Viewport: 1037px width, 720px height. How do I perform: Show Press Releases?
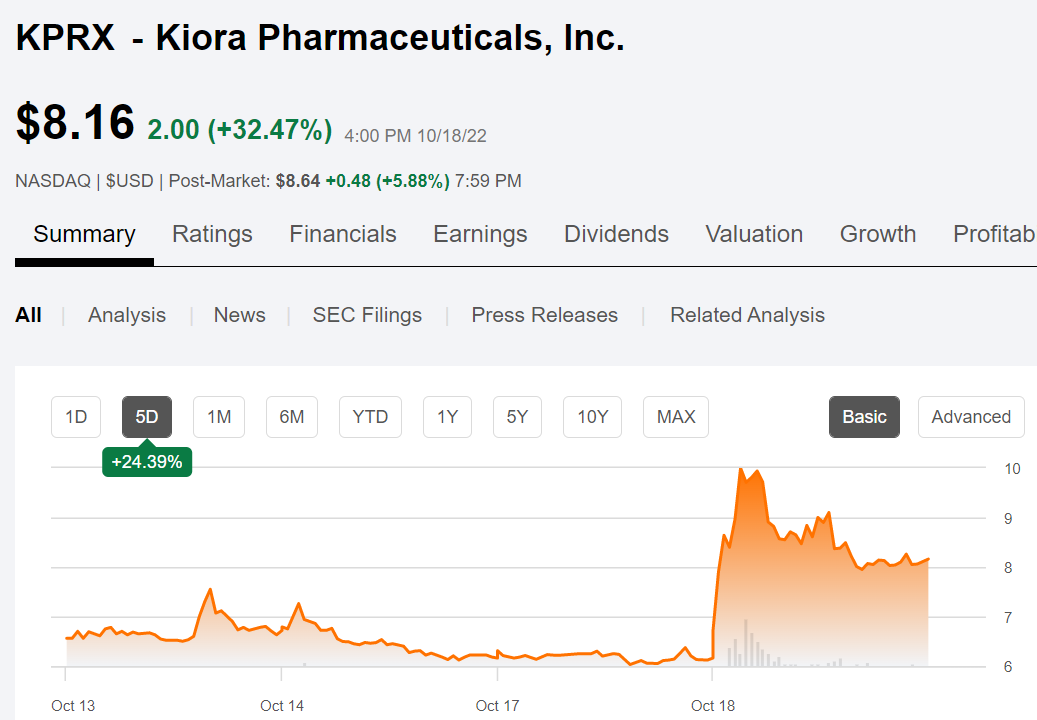tap(545, 315)
